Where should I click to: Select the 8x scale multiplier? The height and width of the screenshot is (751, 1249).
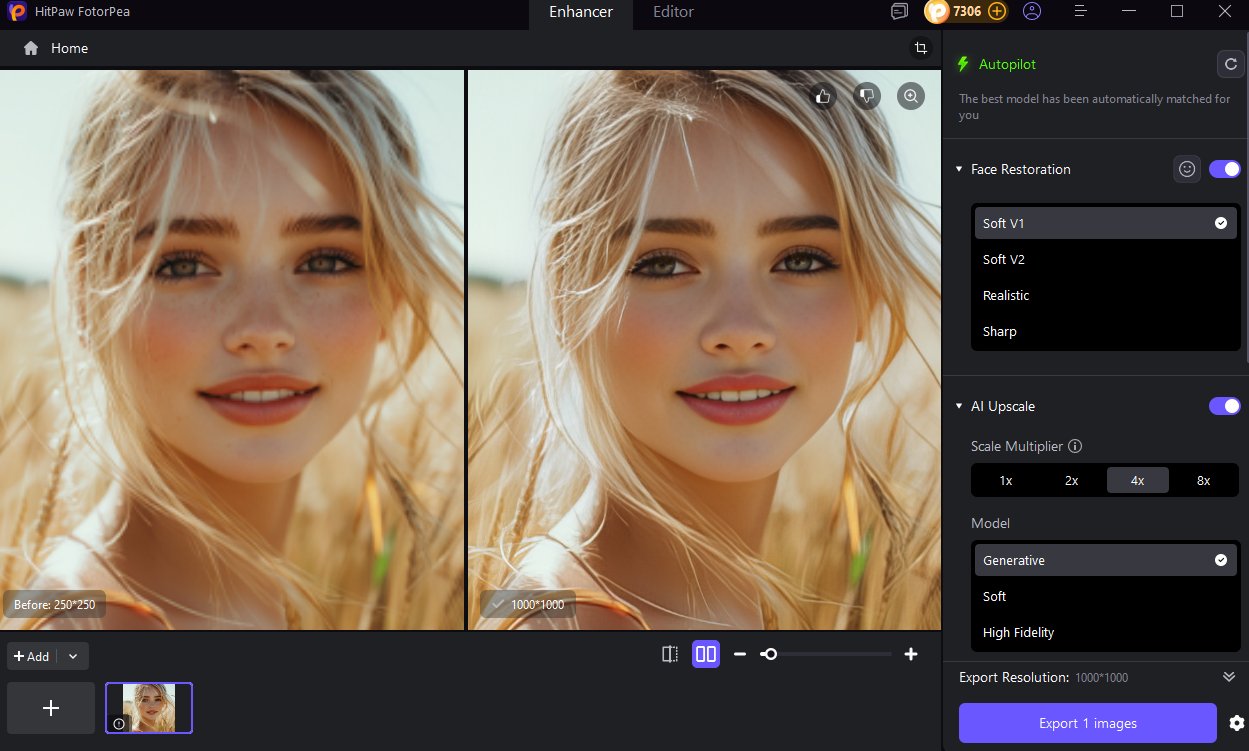coord(1203,480)
